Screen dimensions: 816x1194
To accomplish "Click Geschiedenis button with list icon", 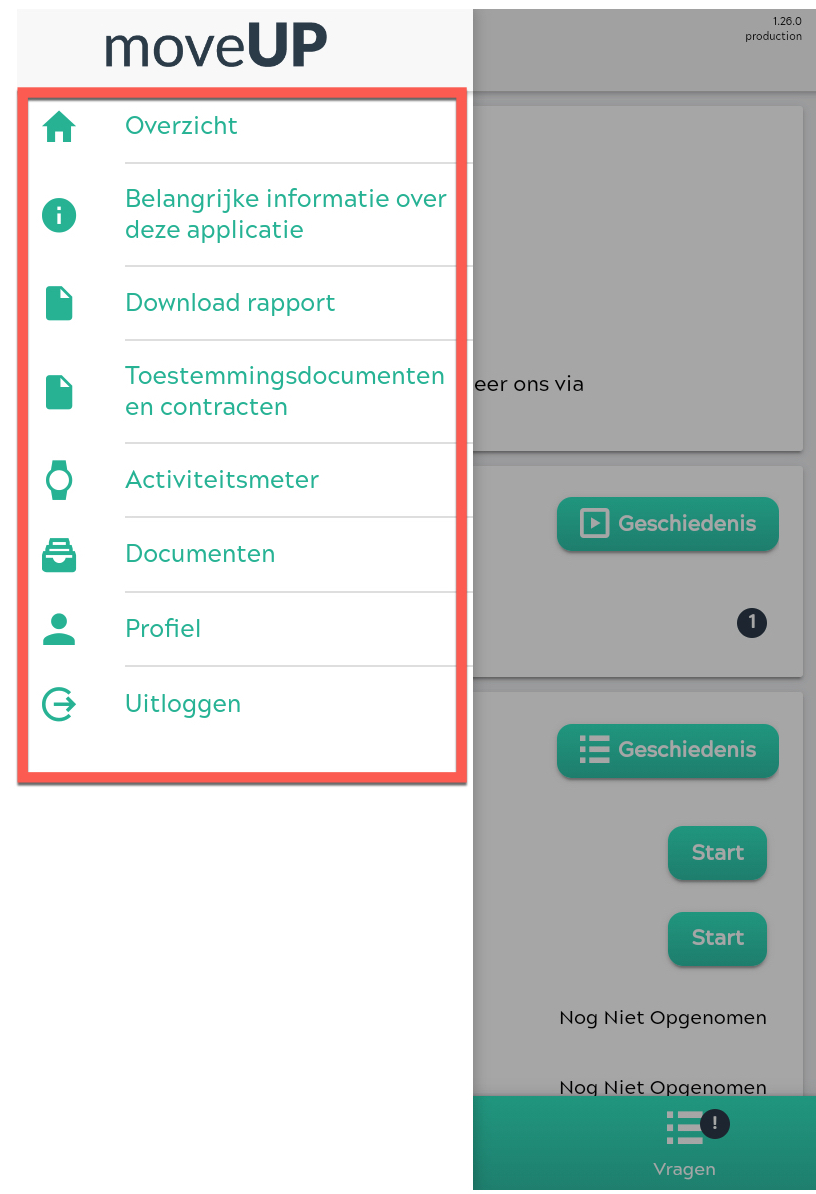I will coord(668,750).
